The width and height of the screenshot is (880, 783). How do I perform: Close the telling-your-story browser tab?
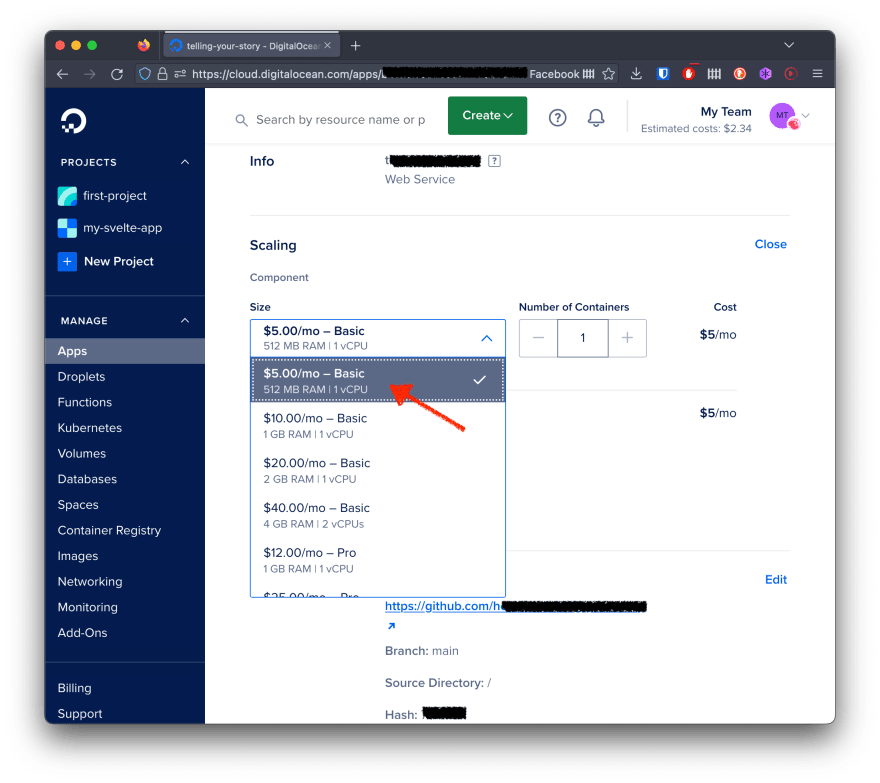tap(328, 45)
